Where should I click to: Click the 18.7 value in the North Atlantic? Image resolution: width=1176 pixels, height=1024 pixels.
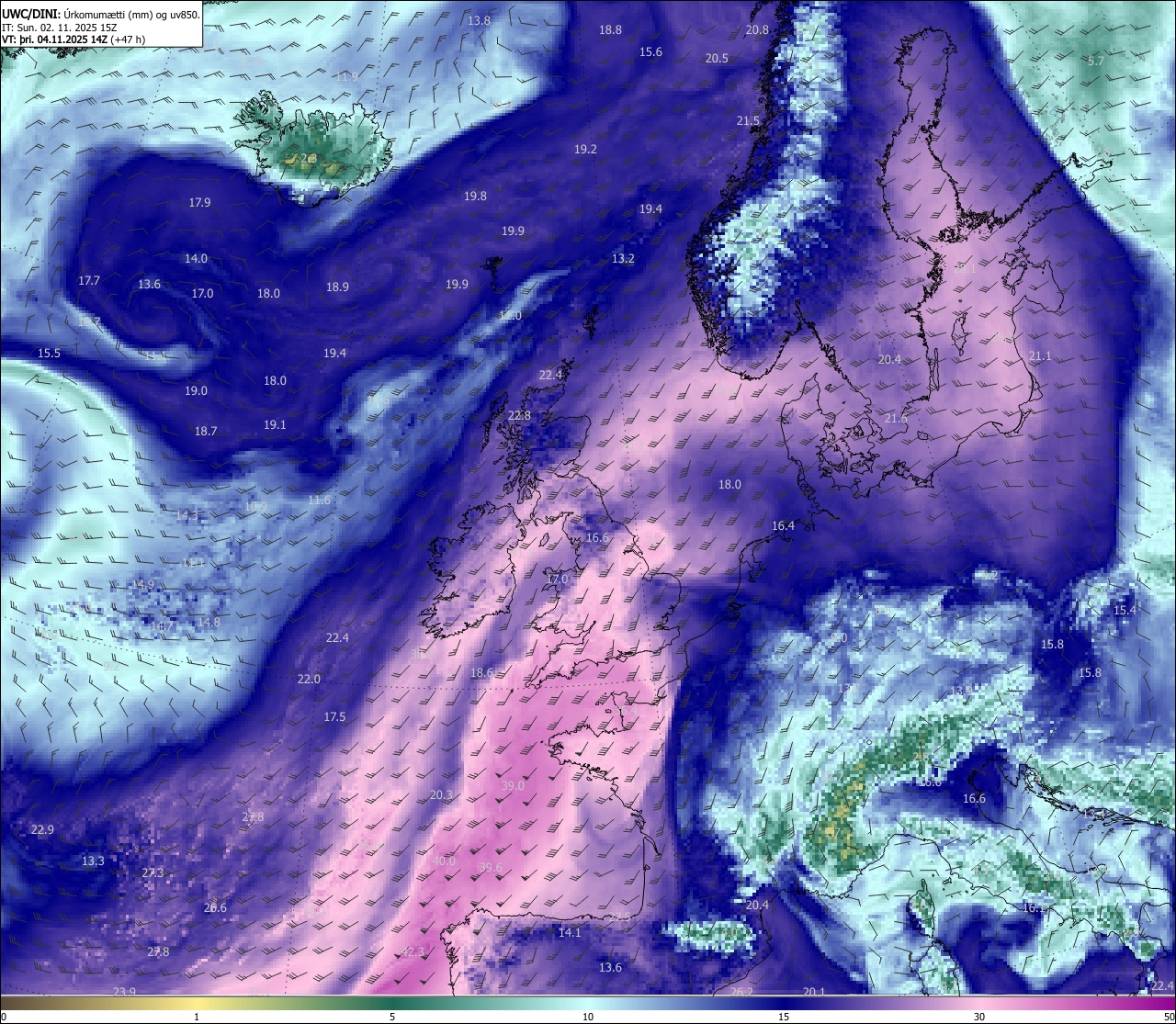[x=206, y=431]
